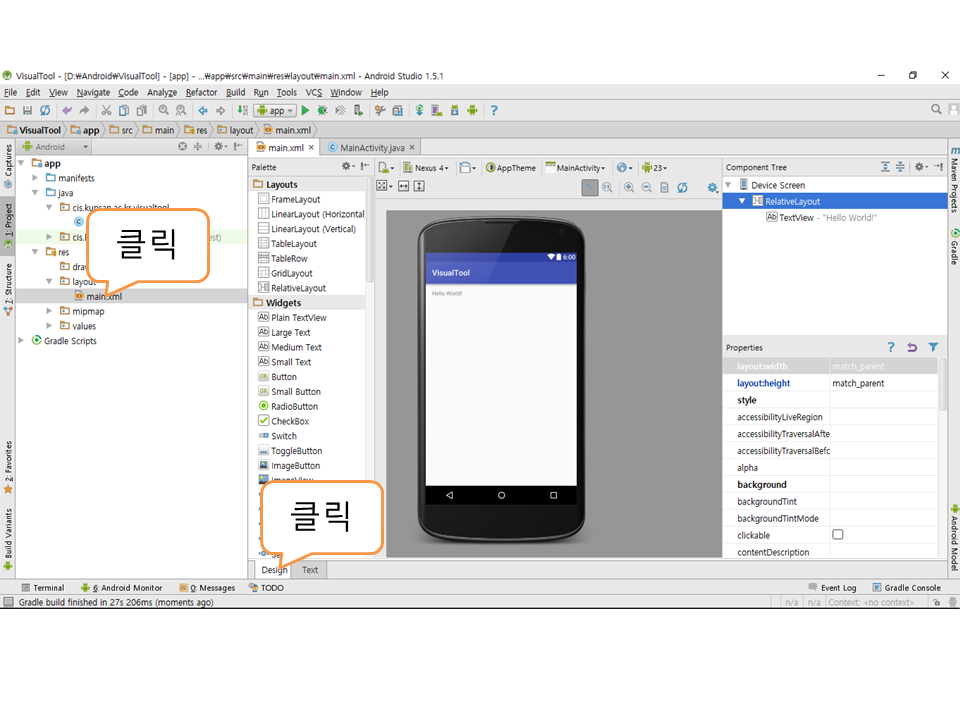Run the app with green play button
The width and height of the screenshot is (960, 720).
(307, 110)
